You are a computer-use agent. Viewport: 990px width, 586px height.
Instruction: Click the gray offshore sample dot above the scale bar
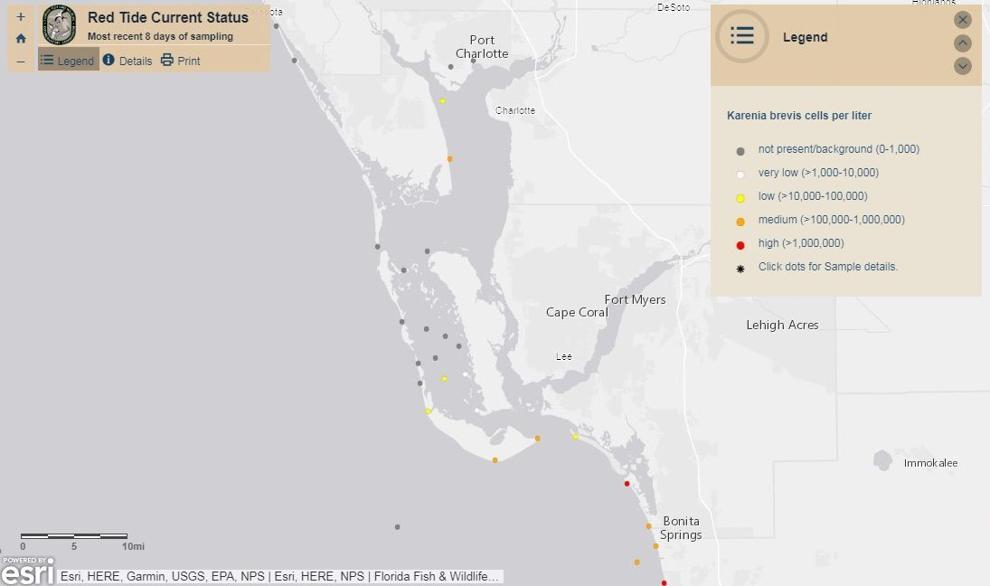tap(397, 527)
